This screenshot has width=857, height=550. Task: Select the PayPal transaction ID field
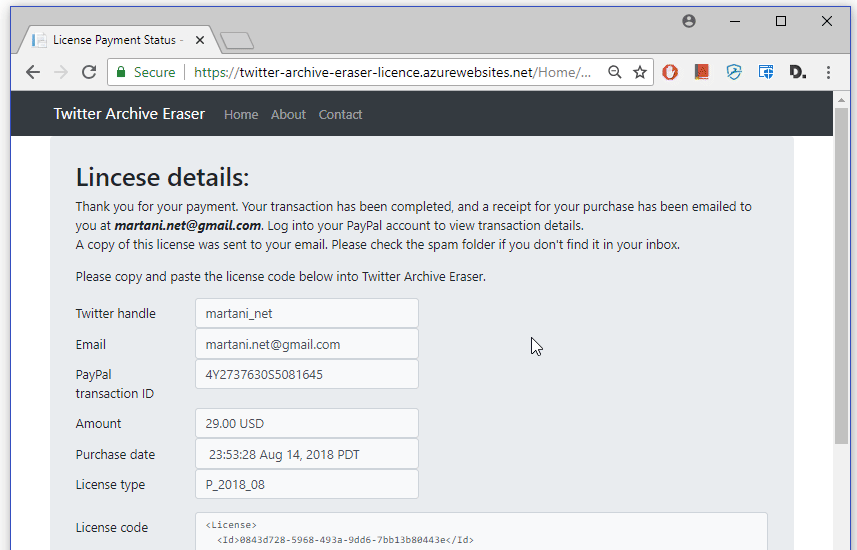pyautogui.click(x=307, y=375)
